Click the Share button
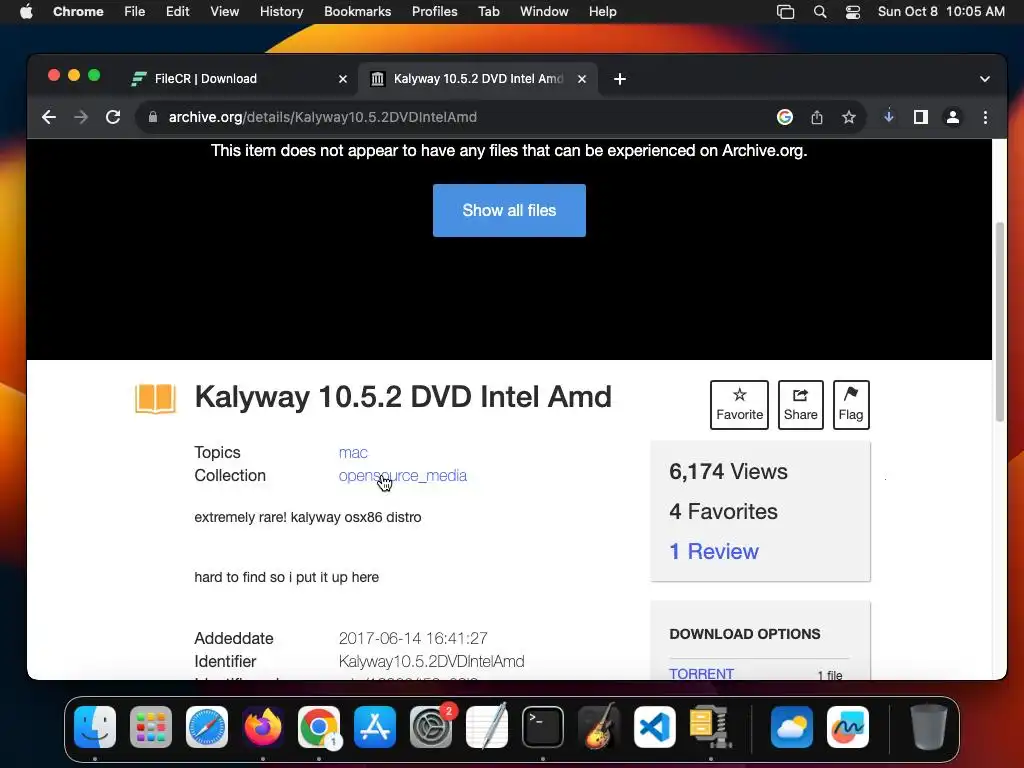This screenshot has width=1024, height=768. [x=801, y=405]
